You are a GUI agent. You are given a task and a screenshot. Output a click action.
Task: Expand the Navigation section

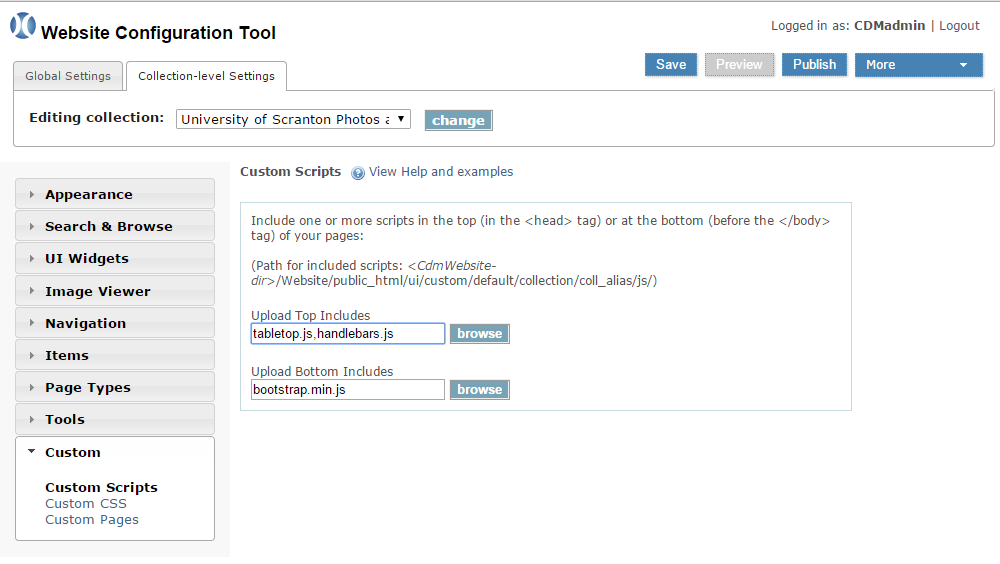115,323
